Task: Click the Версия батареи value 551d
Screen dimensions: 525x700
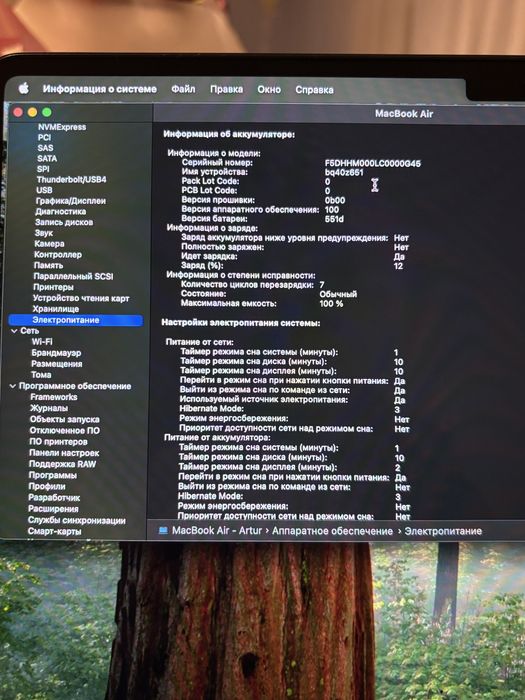Action: click(334, 219)
